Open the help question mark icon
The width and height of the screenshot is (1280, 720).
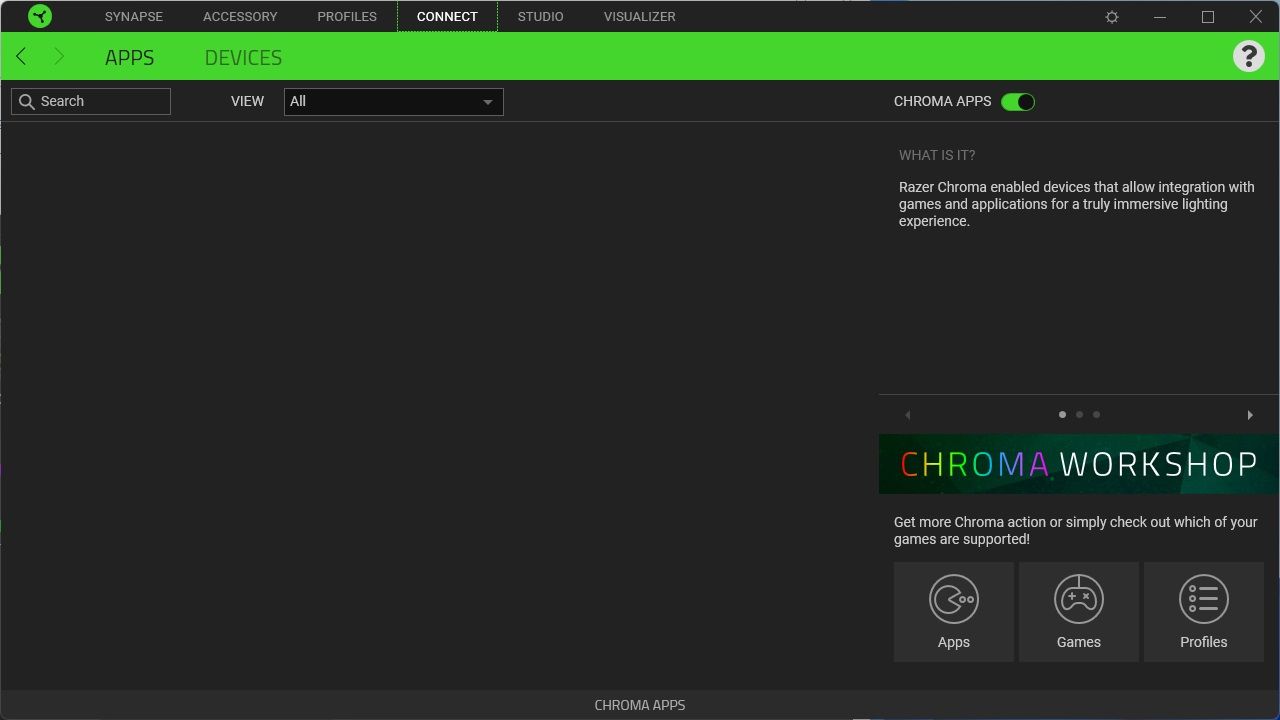click(x=1248, y=56)
